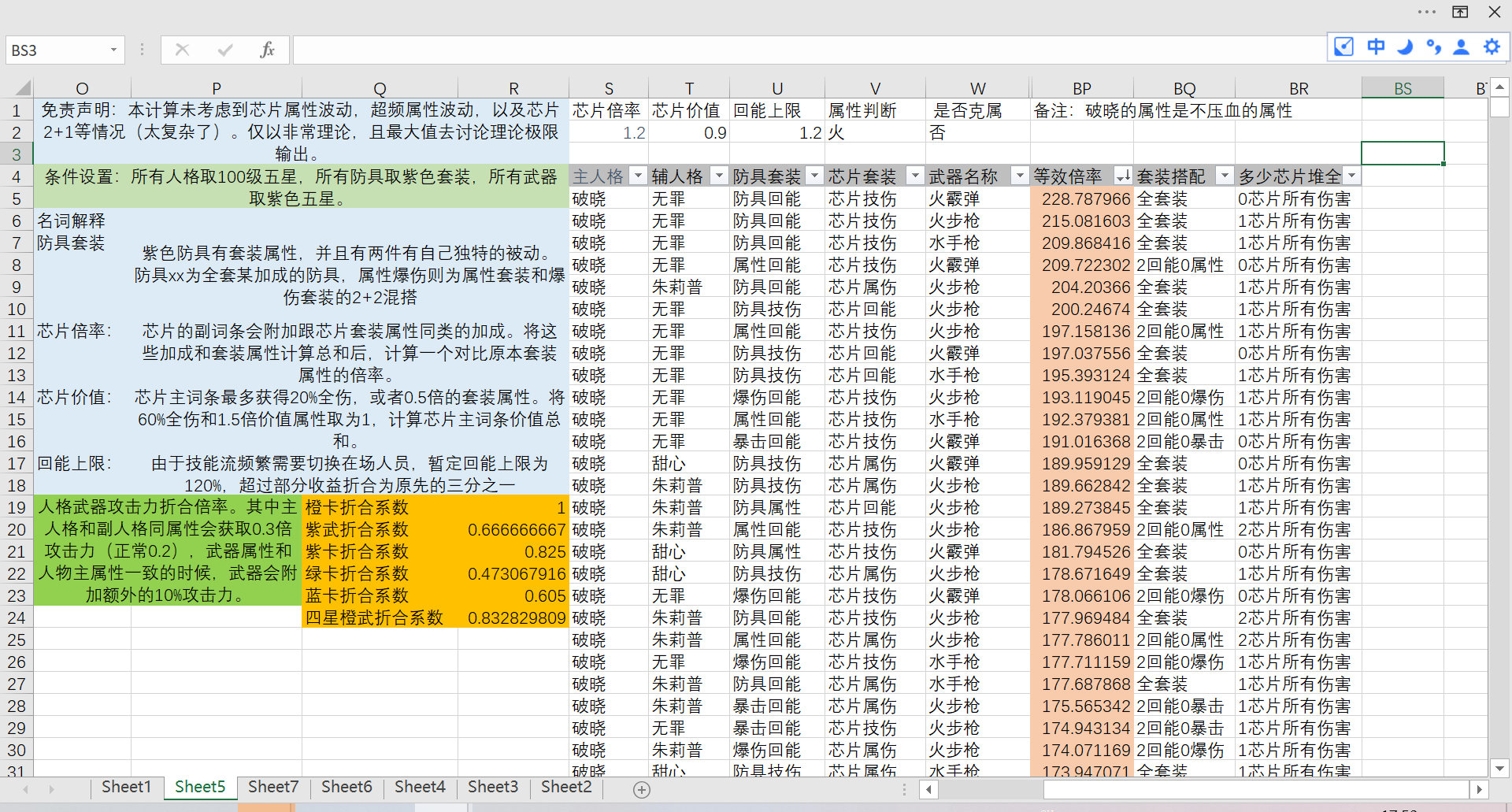Click the 绿卡折合系数 value 0.473067916
The image size is (1512, 812).
tap(513, 573)
